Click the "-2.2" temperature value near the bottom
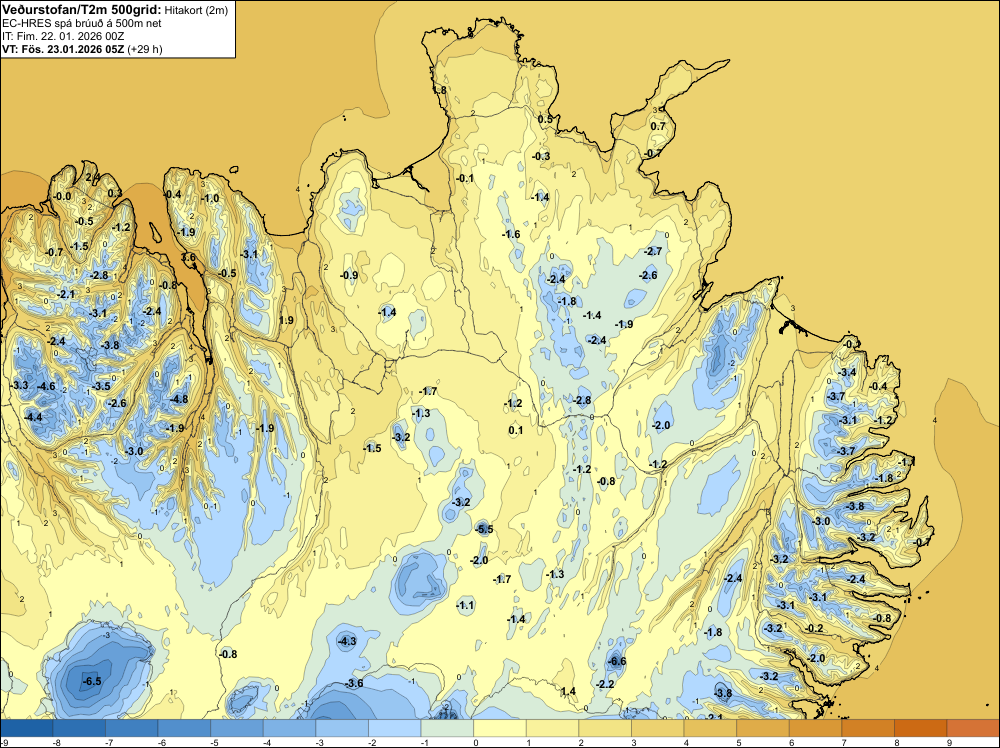 (605, 684)
